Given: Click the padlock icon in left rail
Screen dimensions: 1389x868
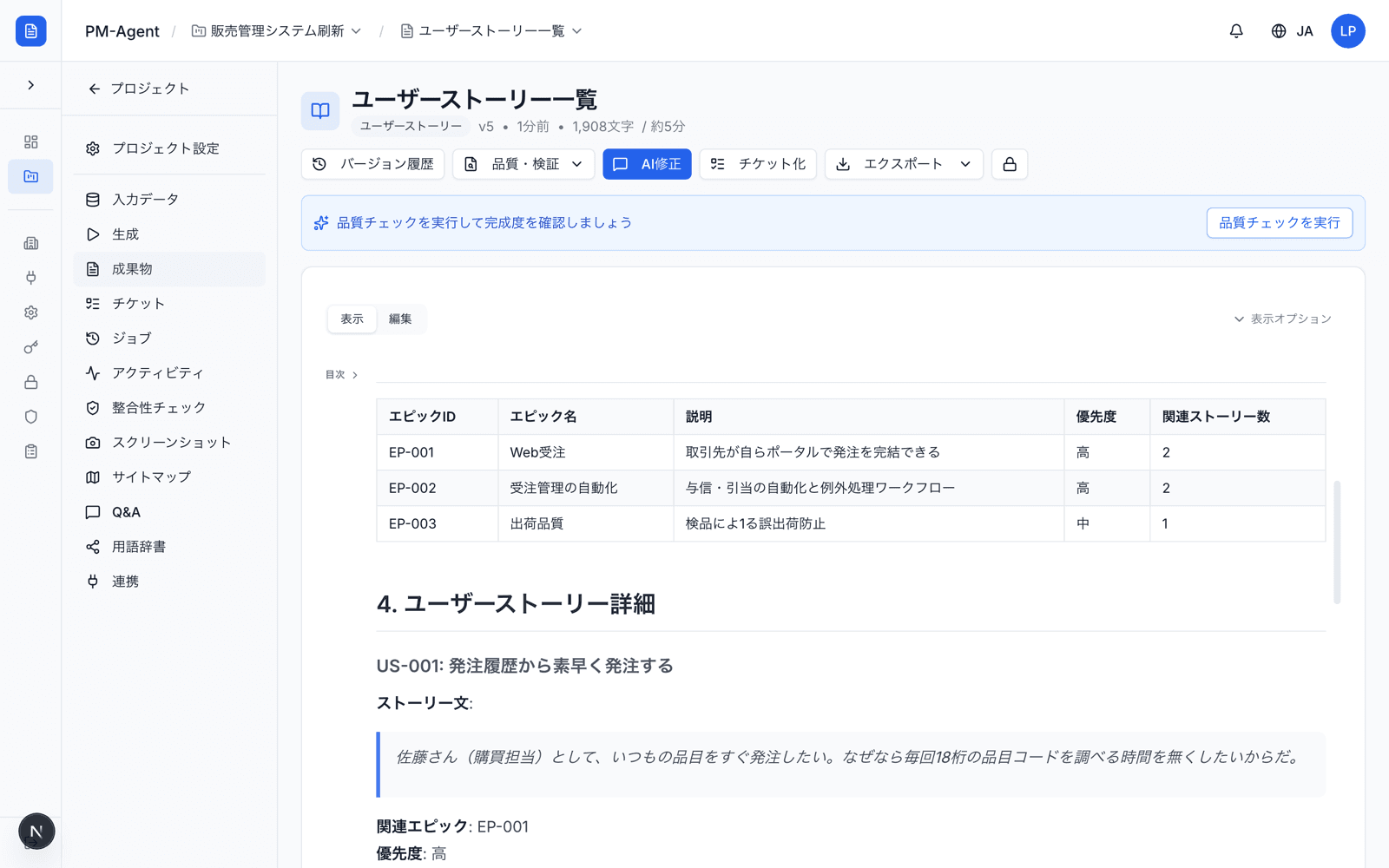Looking at the screenshot, I should [x=30, y=382].
